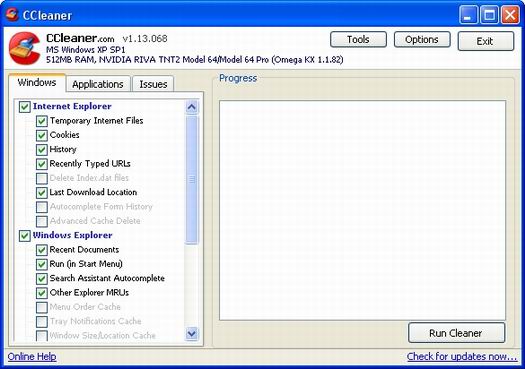Uncheck Recently Typed URLs
The width and height of the screenshot is (525, 369).
(42, 164)
